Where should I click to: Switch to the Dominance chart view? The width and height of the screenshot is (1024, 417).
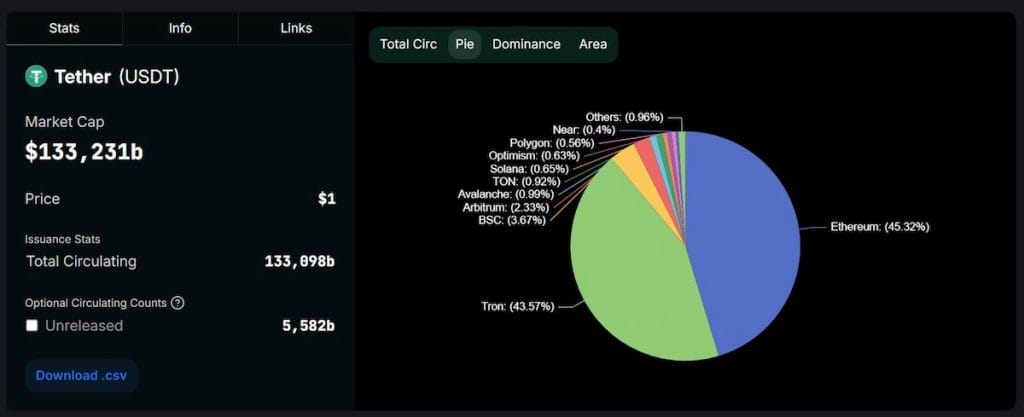pyautogui.click(x=526, y=44)
